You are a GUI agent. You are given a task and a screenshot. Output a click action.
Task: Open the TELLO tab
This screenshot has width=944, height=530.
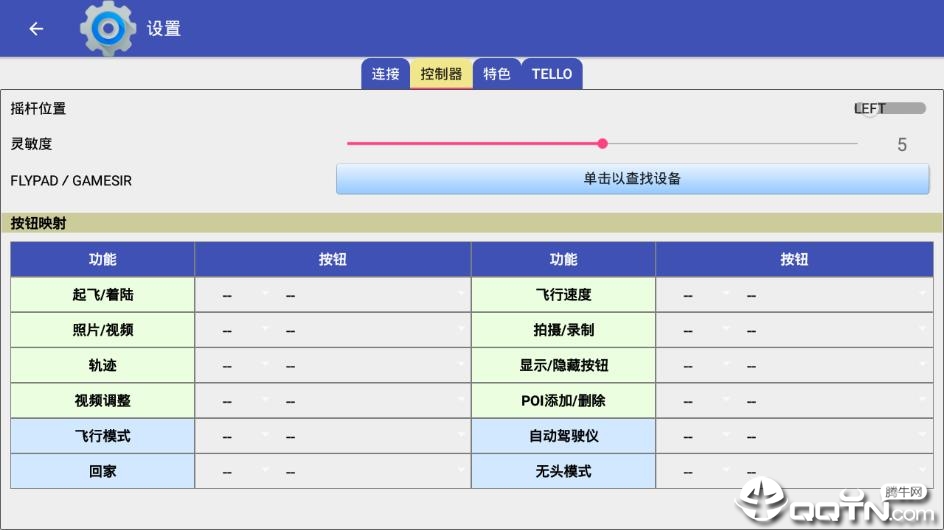[x=552, y=74]
